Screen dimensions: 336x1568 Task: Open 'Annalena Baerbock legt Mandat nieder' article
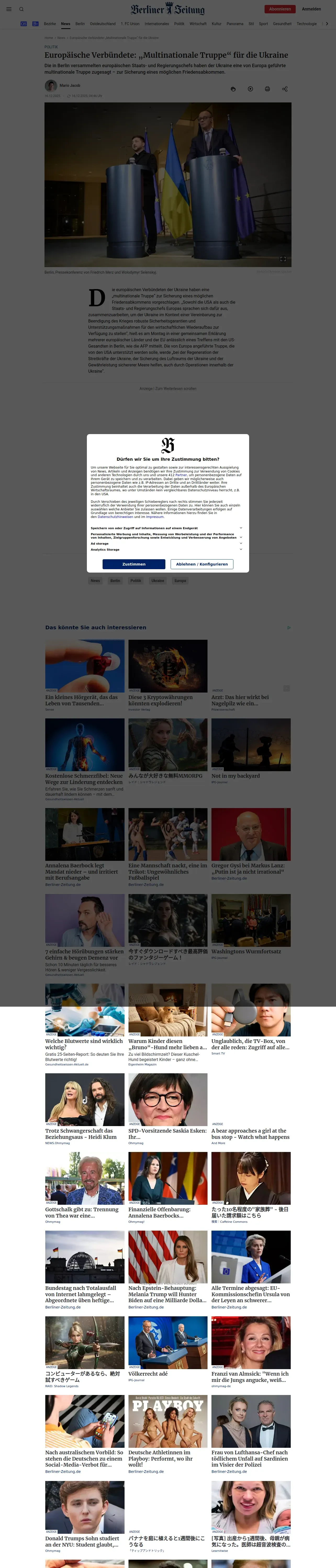[x=85, y=847]
